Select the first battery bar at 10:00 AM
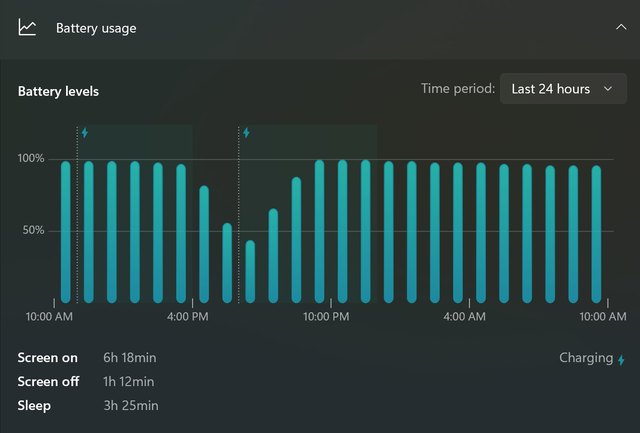640x433 pixels. click(x=66, y=232)
